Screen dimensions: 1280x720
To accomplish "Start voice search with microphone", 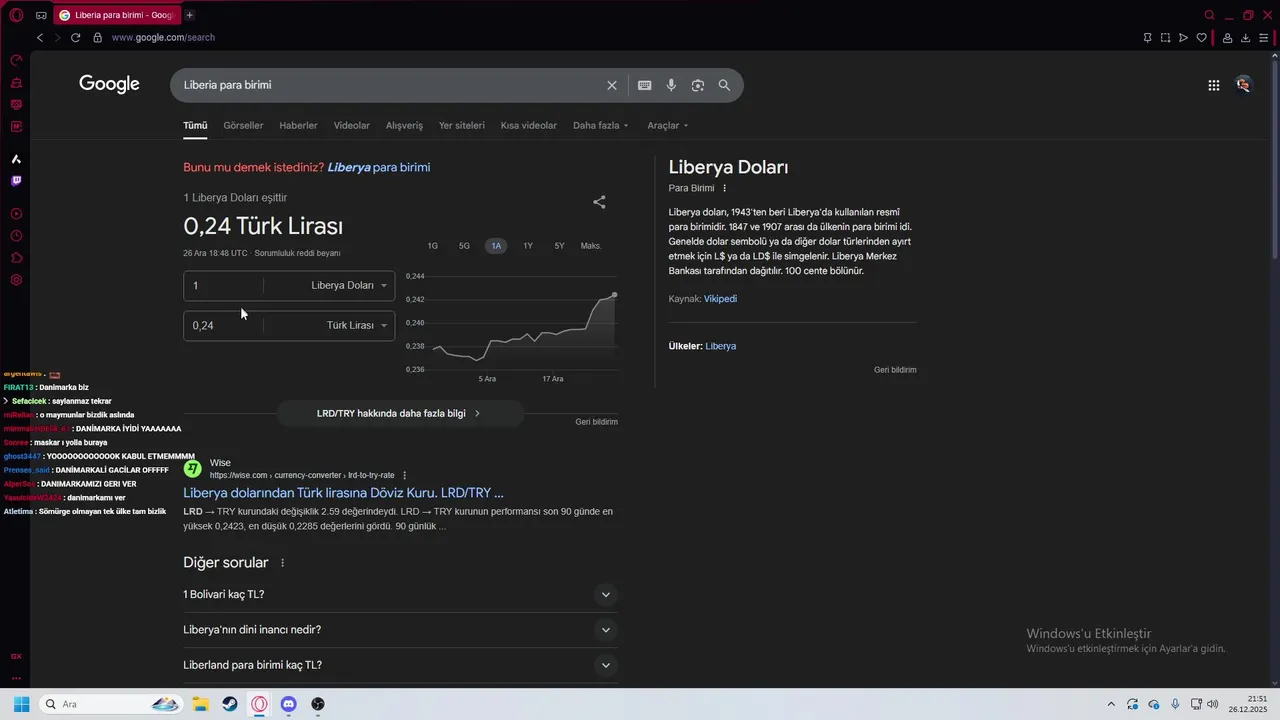I will click(x=672, y=85).
